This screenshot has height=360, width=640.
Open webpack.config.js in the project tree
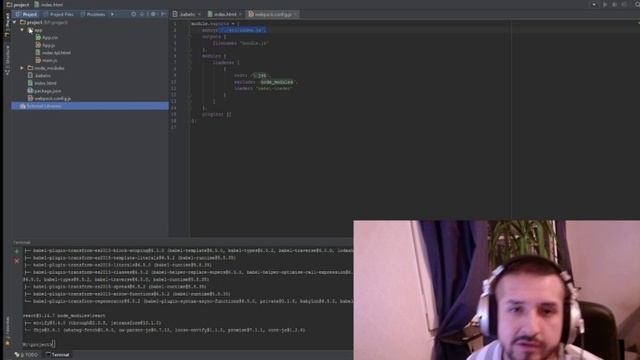pos(49,98)
